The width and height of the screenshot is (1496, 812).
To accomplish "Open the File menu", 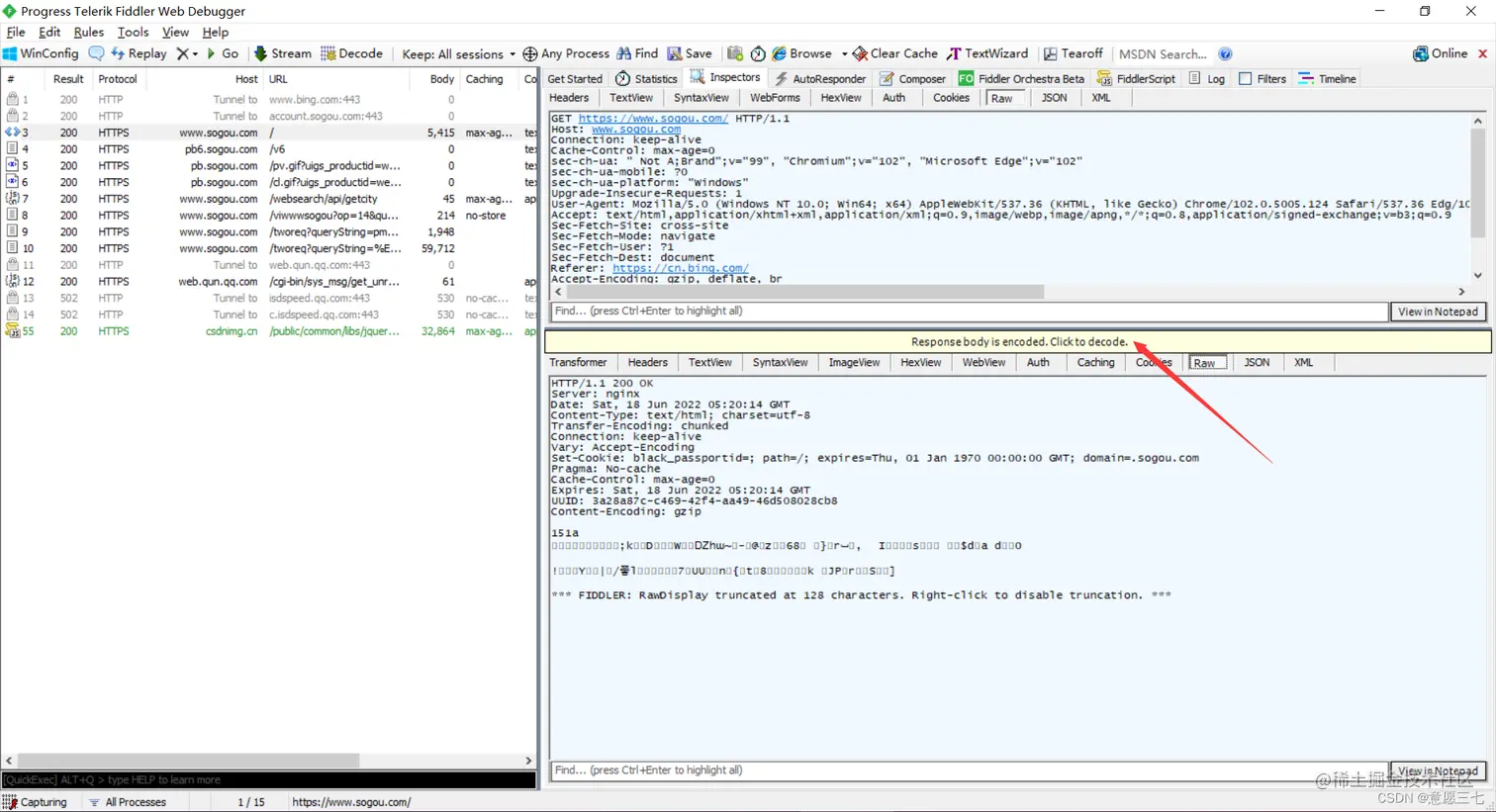I will point(16,32).
